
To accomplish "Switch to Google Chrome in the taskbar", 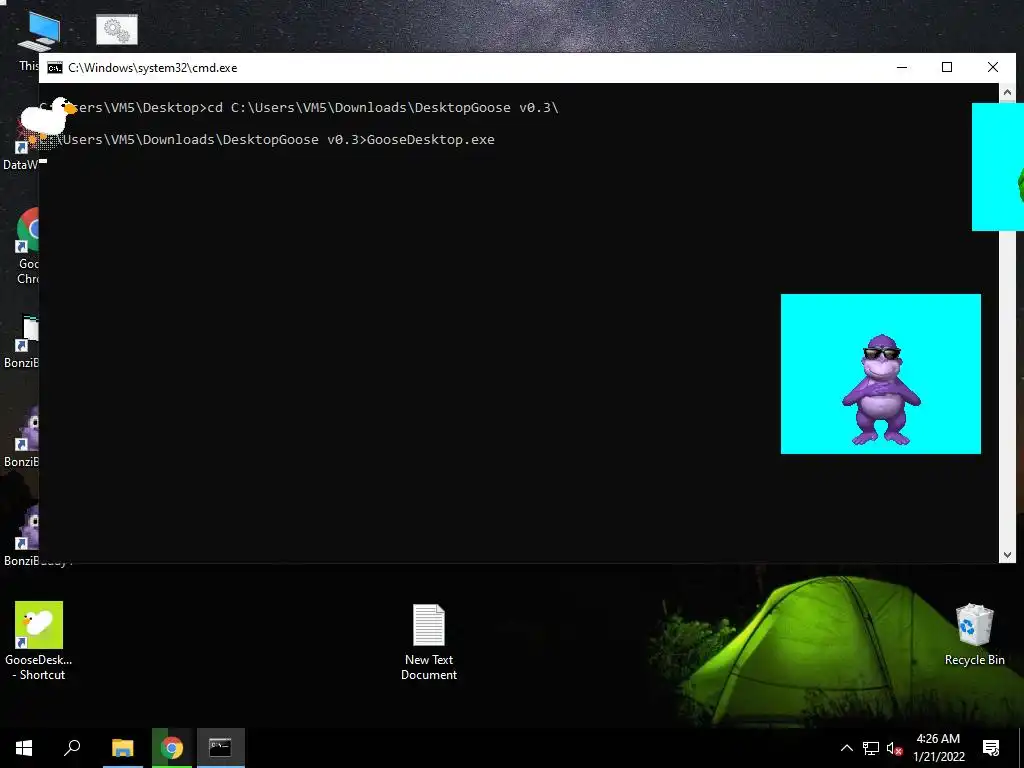I will click(x=172, y=748).
